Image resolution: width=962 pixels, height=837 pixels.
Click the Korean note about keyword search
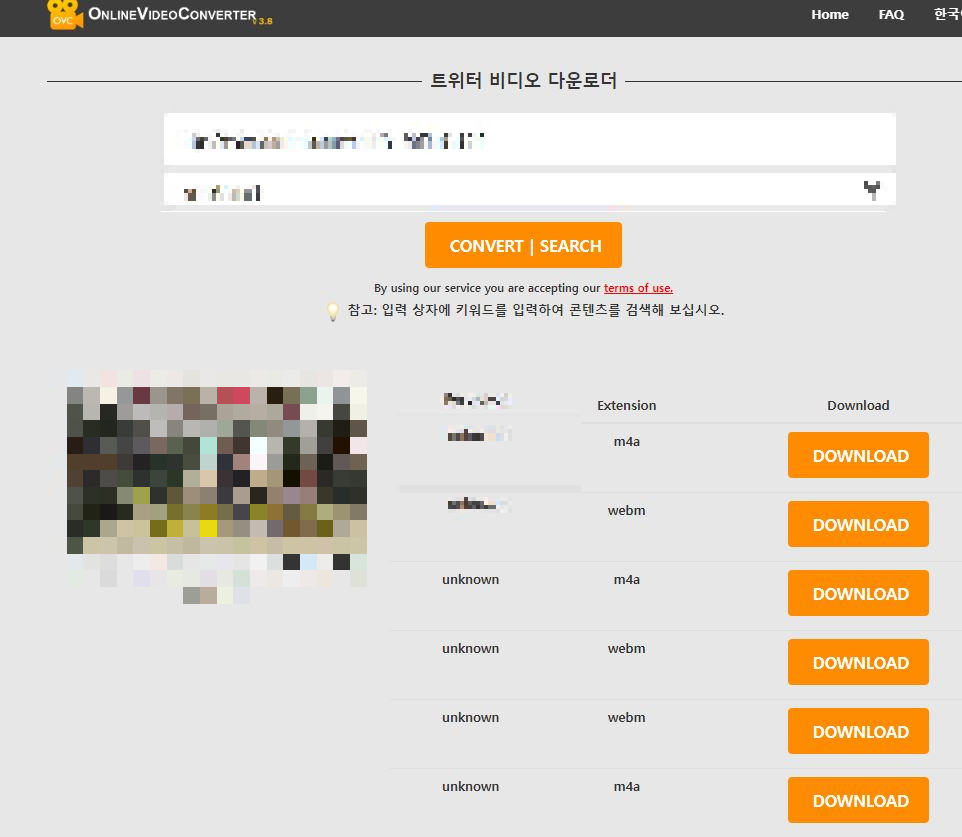(536, 310)
